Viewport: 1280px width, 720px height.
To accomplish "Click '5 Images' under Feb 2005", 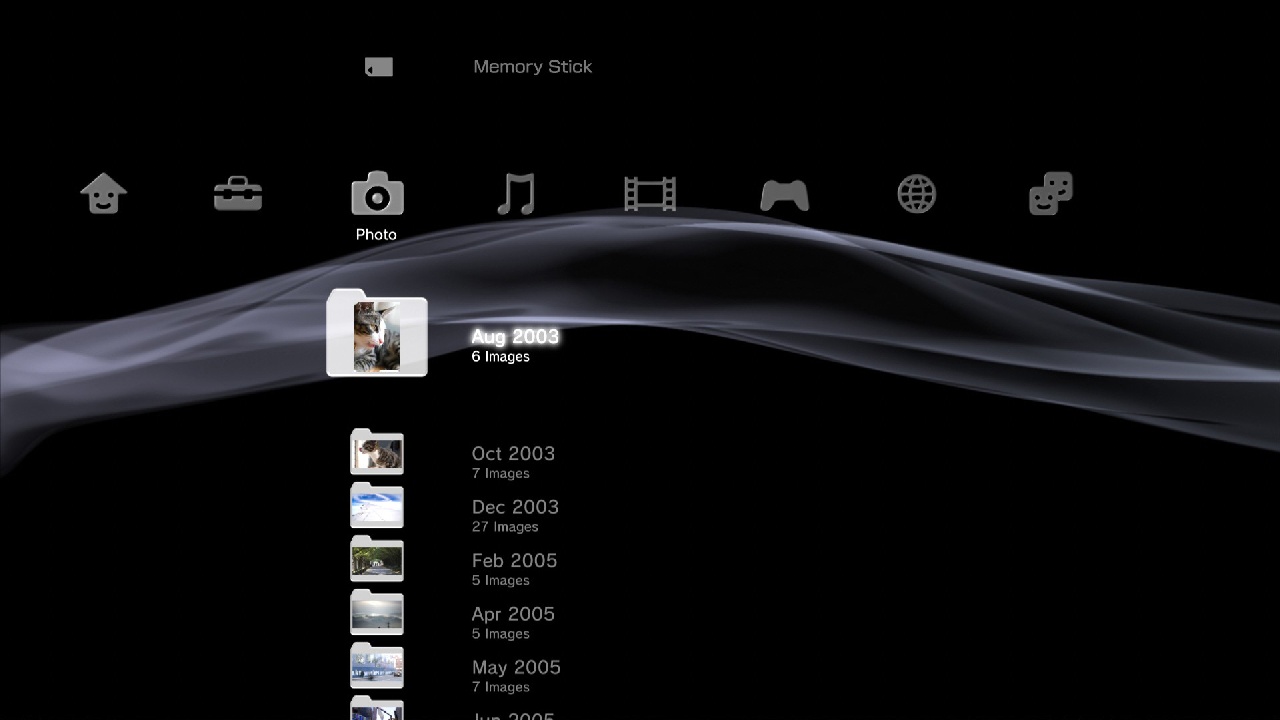I will click(501, 581).
